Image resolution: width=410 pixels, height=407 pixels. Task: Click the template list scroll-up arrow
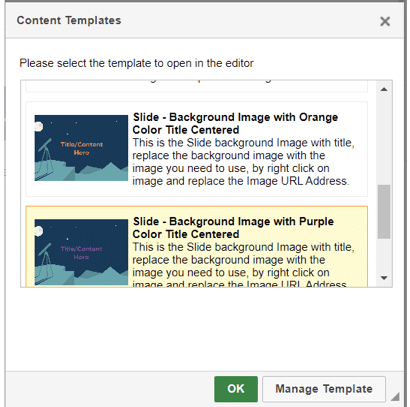(x=384, y=89)
